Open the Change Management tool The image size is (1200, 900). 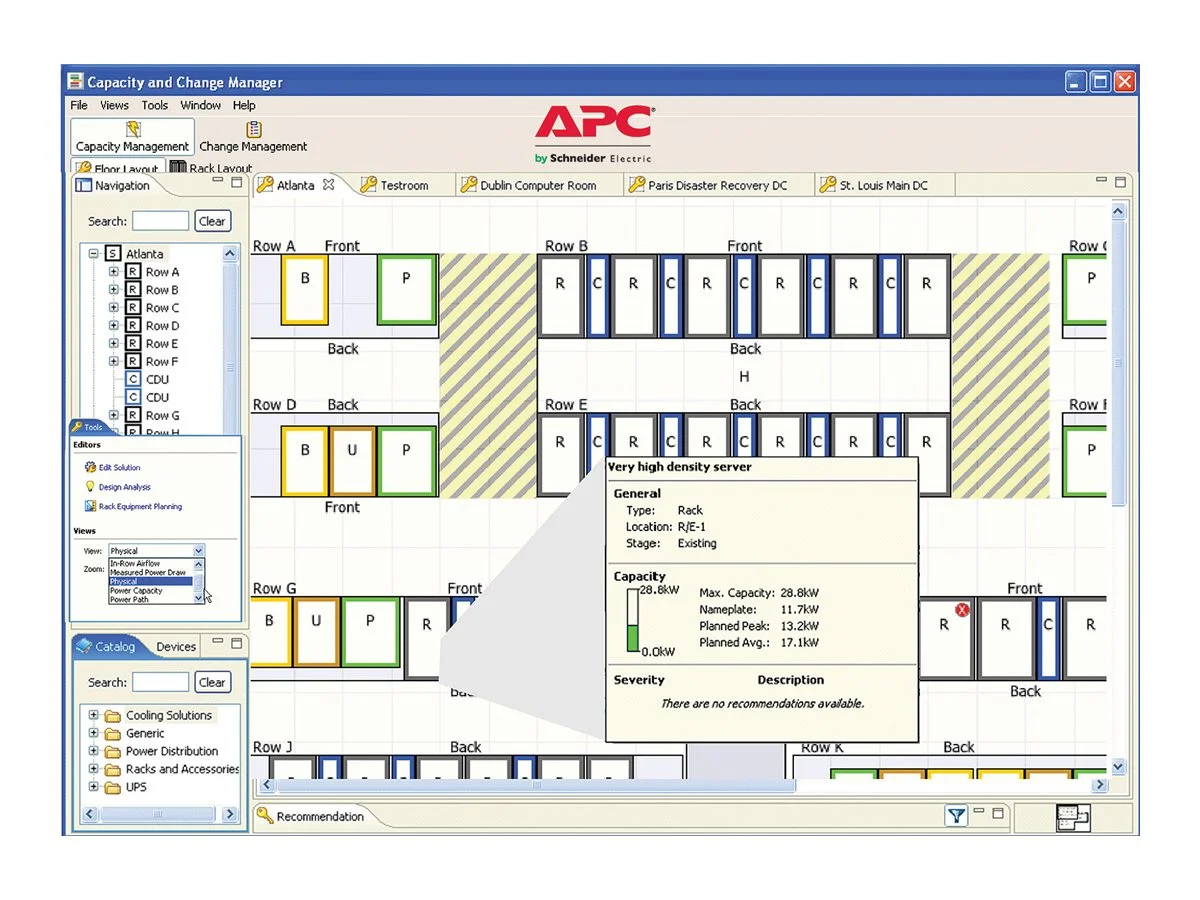tap(252, 136)
